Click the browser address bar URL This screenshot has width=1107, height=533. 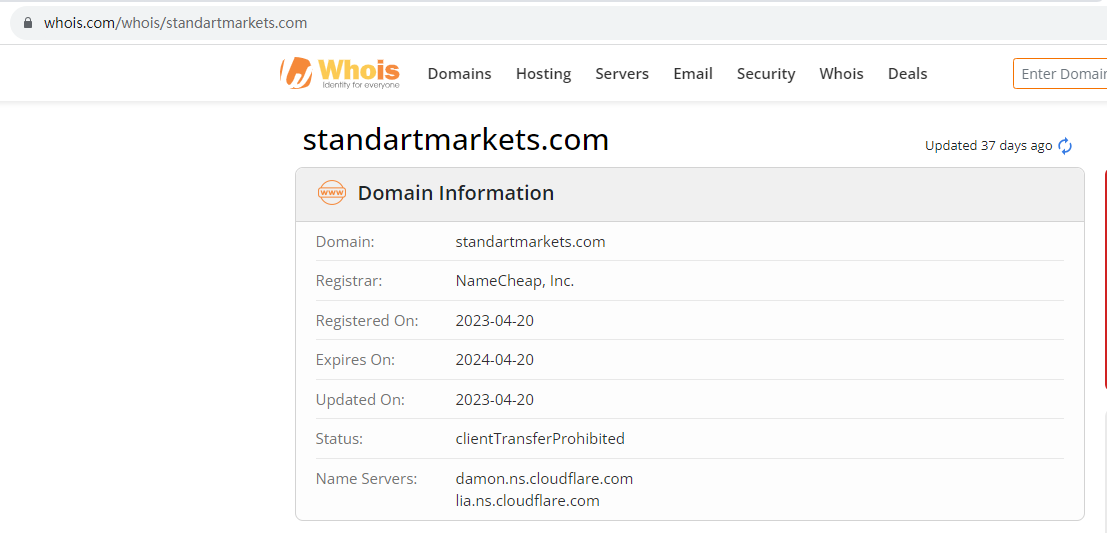[176, 23]
